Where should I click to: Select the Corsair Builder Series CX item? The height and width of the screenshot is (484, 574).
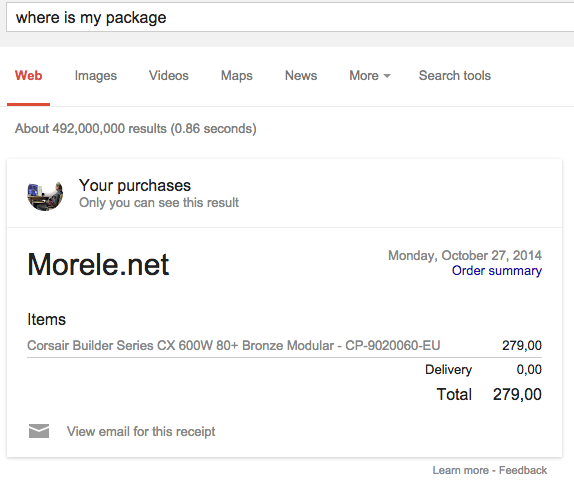pyautogui.click(x=234, y=345)
